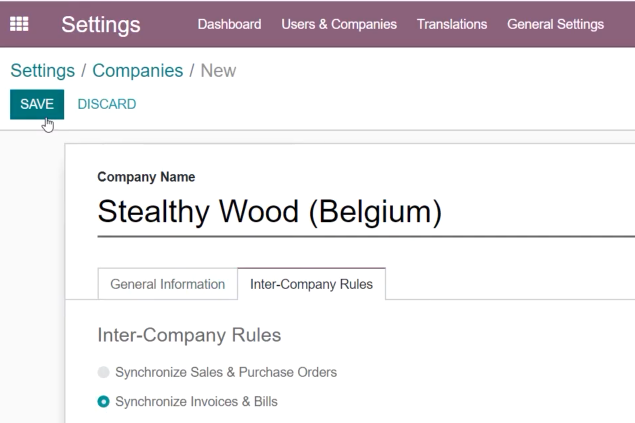Screen dimensions: 635x423
Task: Click the Synchronize Invoices & Bills label text
Action: click(196, 402)
